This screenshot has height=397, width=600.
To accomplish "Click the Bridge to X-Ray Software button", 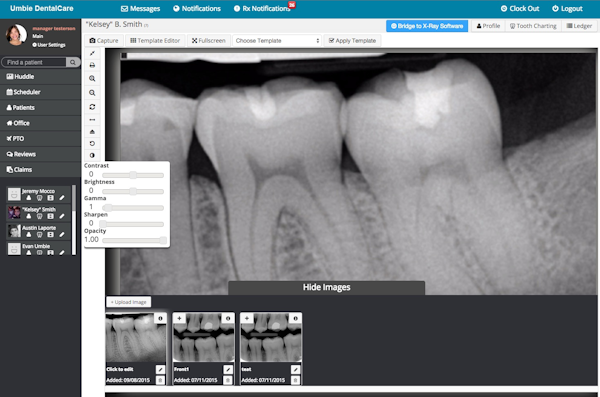I will (x=427, y=26).
